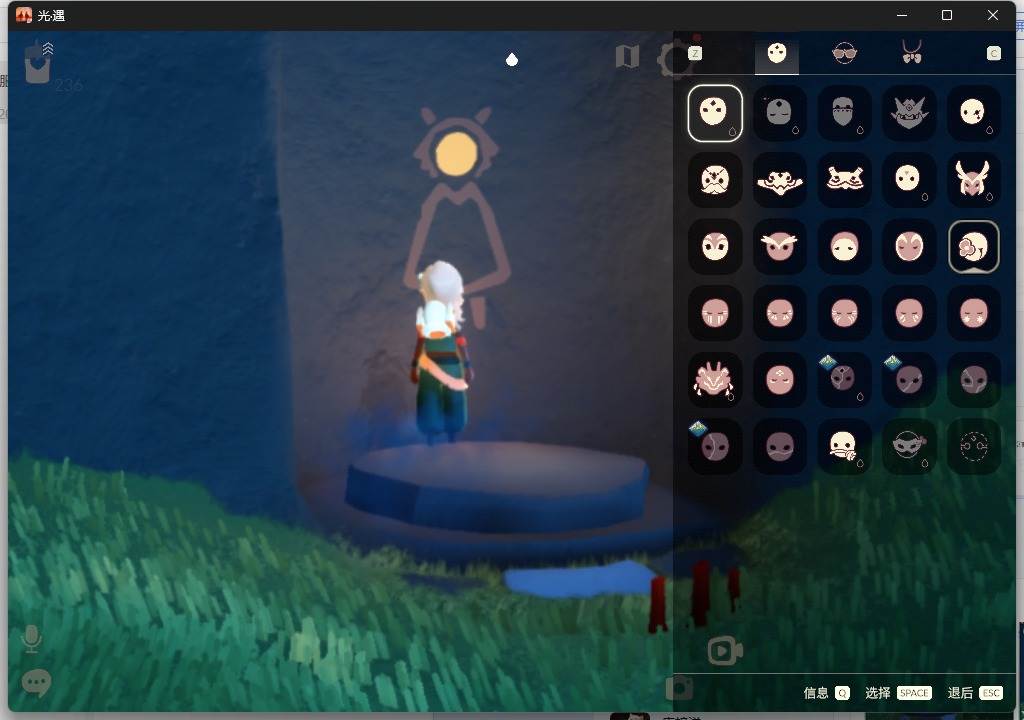Click the 信息 Q info button

pos(826,693)
